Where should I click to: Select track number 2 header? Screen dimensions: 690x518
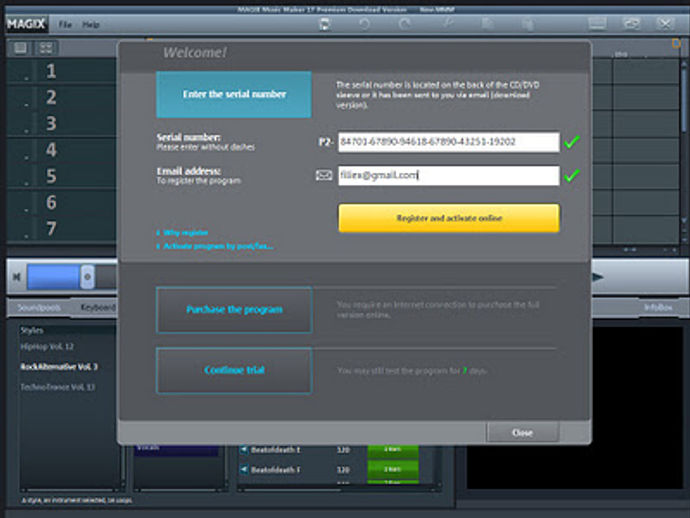(x=51, y=97)
